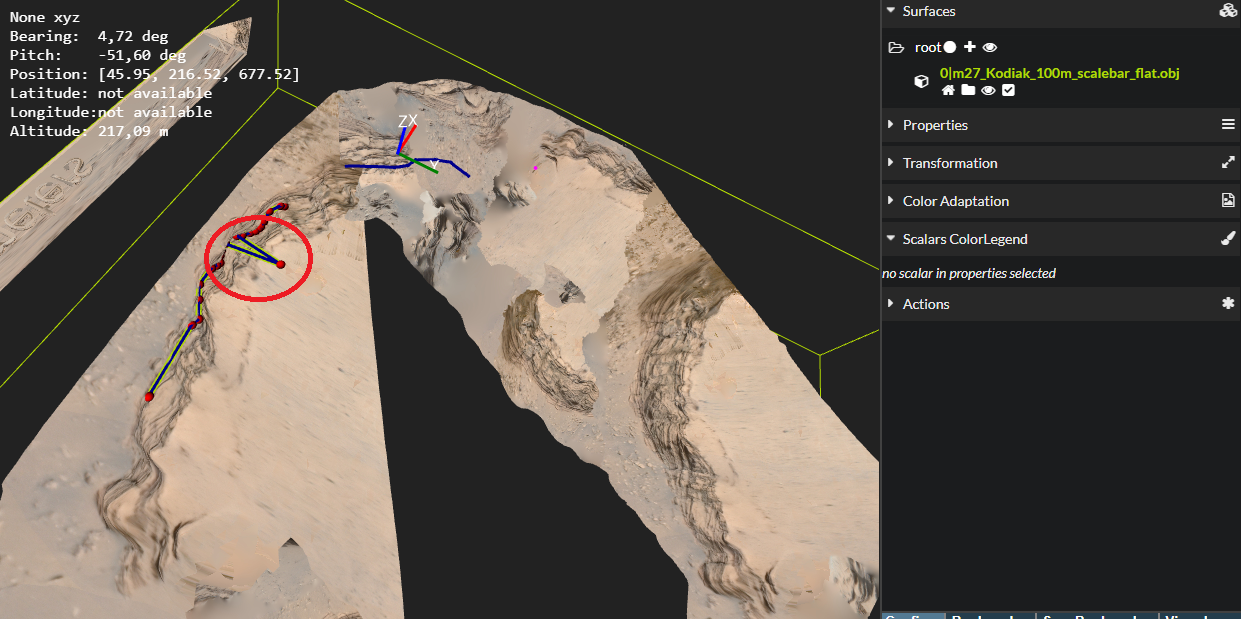
Task: Select the root node label
Action: point(928,47)
